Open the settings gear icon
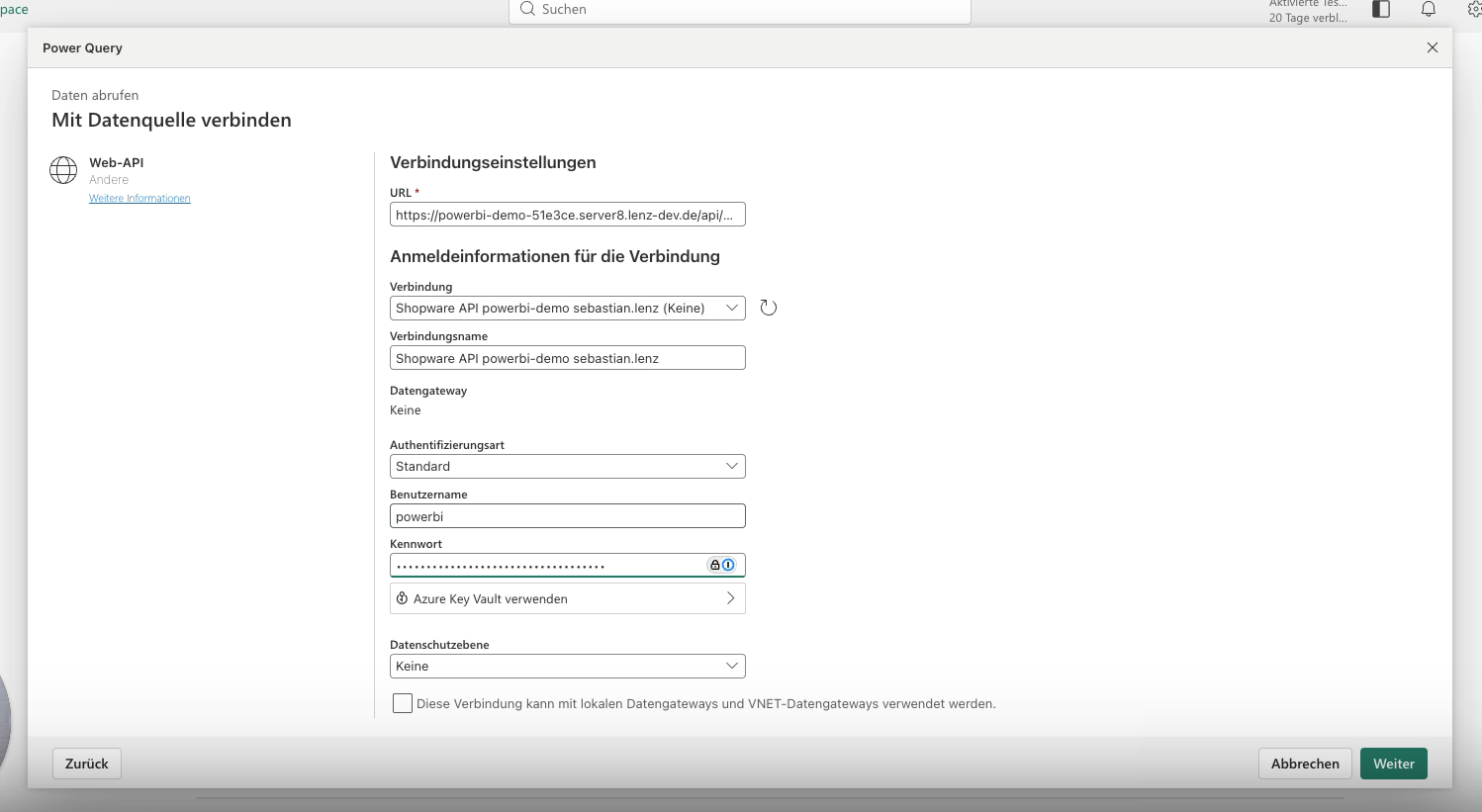This screenshot has width=1482, height=812. point(1474,9)
